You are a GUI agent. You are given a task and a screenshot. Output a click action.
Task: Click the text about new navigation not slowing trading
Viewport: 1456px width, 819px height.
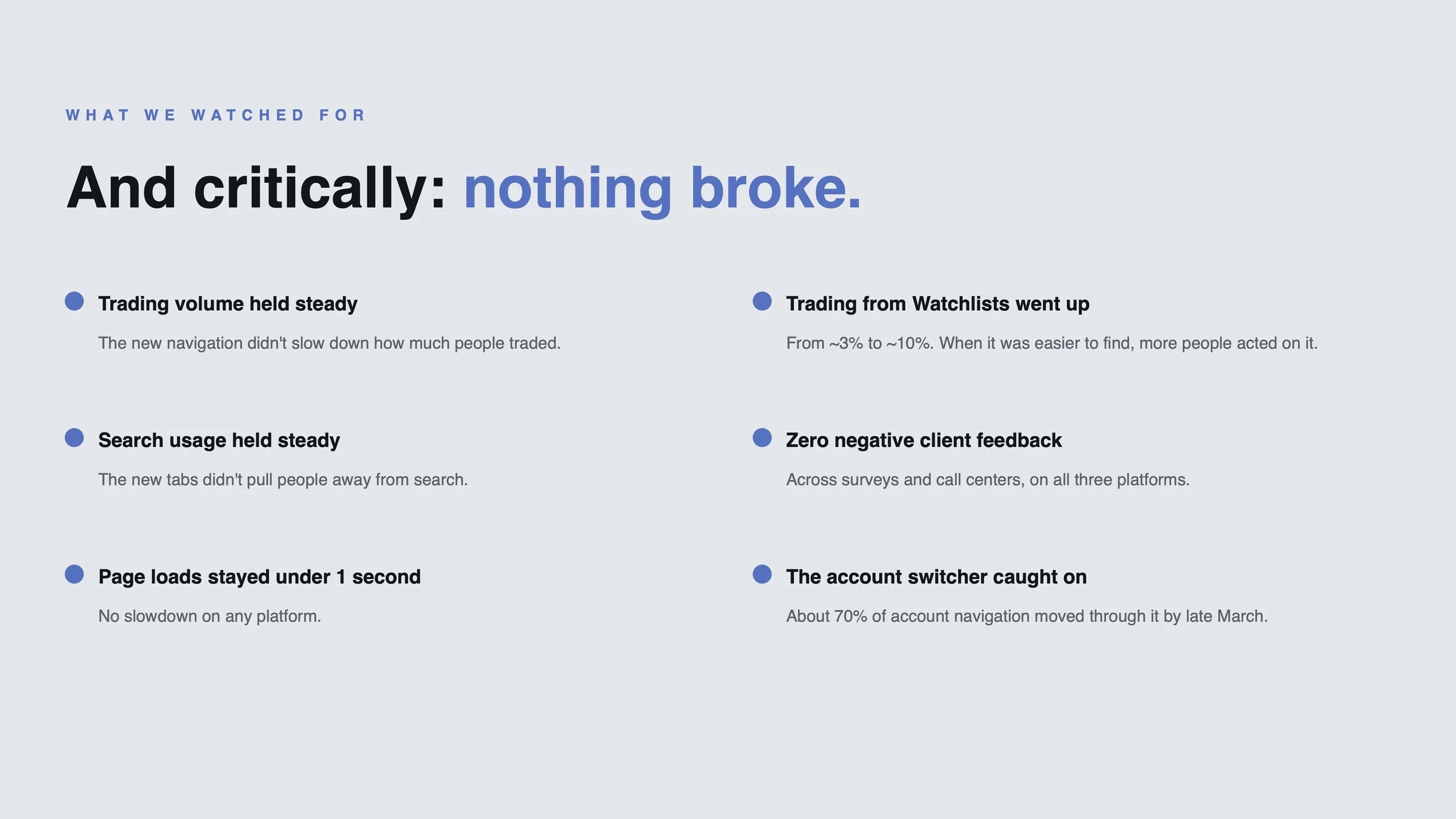point(329,343)
